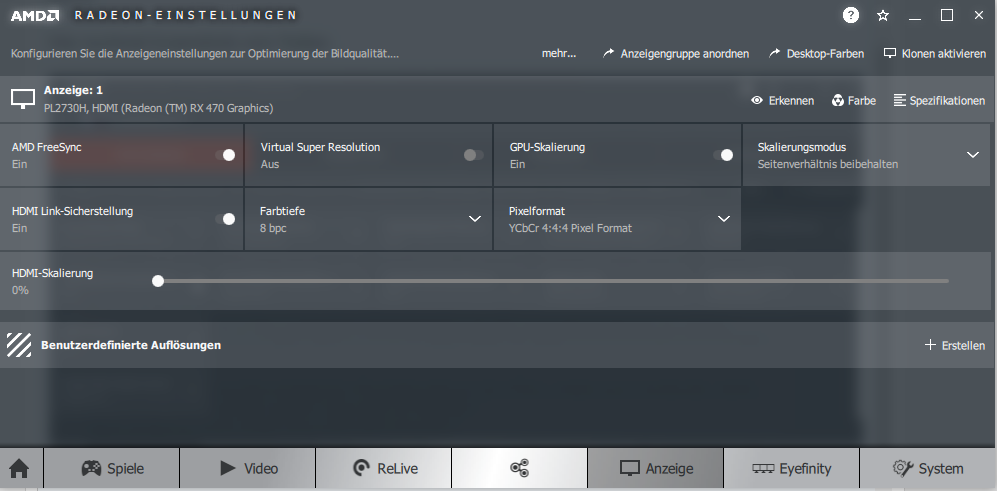997x491 pixels.
Task: Click the Erkennen label
Action: pyautogui.click(x=791, y=100)
